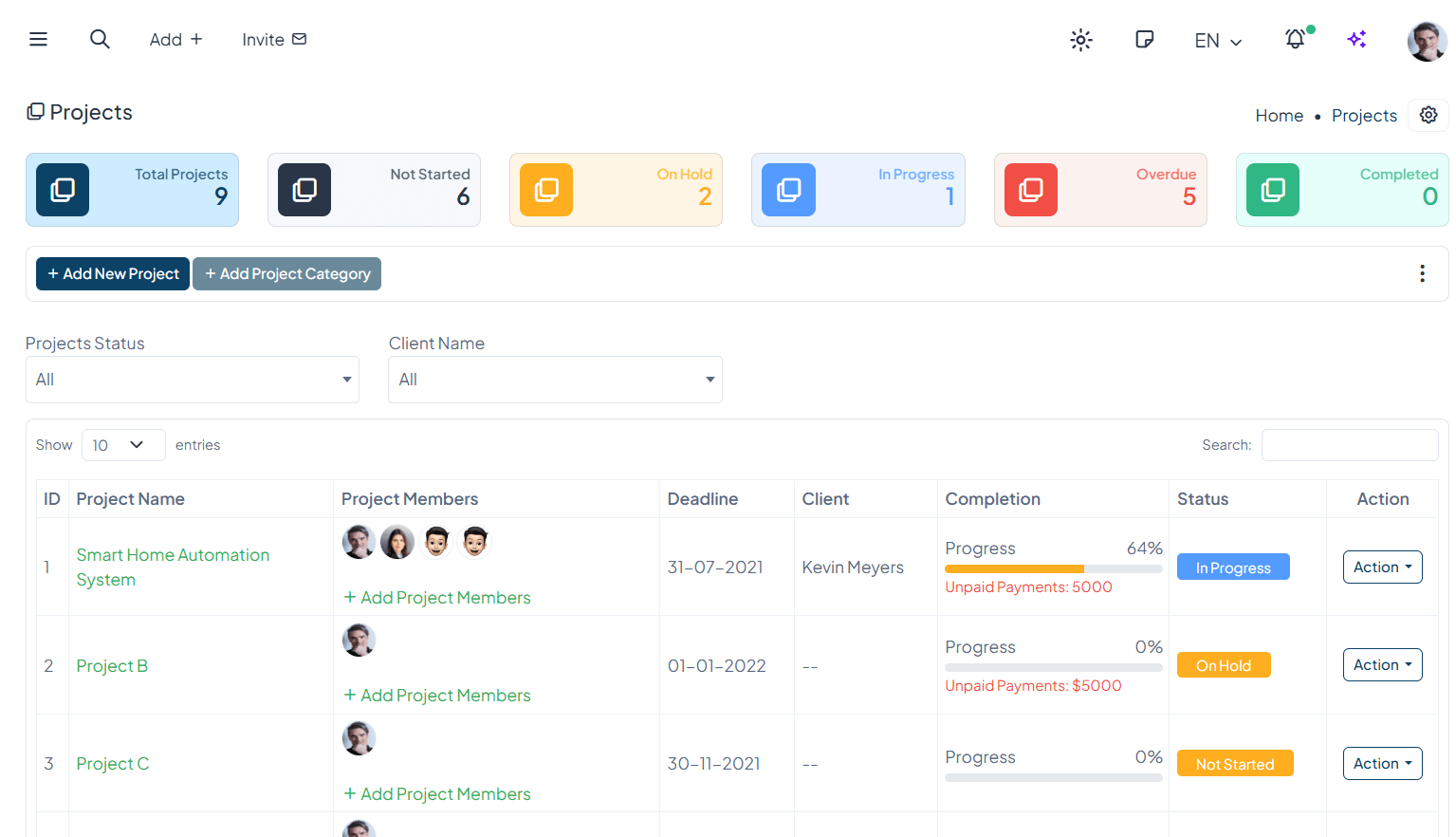The image size is (1456, 837).
Task: Open the hamburger sidebar menu
Action: pos(38,39)
